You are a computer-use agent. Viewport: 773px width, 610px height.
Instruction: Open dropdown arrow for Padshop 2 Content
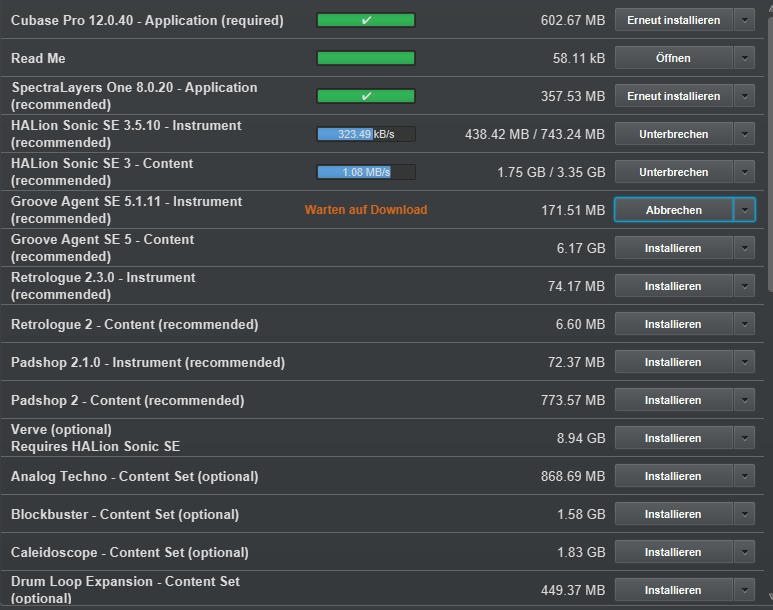click(745, 400)
